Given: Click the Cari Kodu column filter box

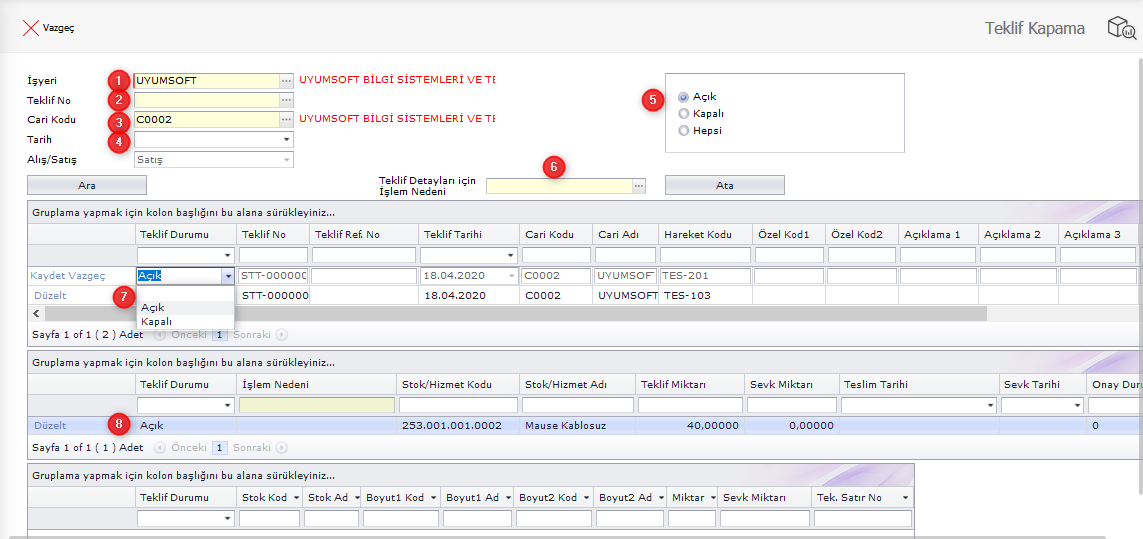Looking at the screenshot, I should pos(555,255).
